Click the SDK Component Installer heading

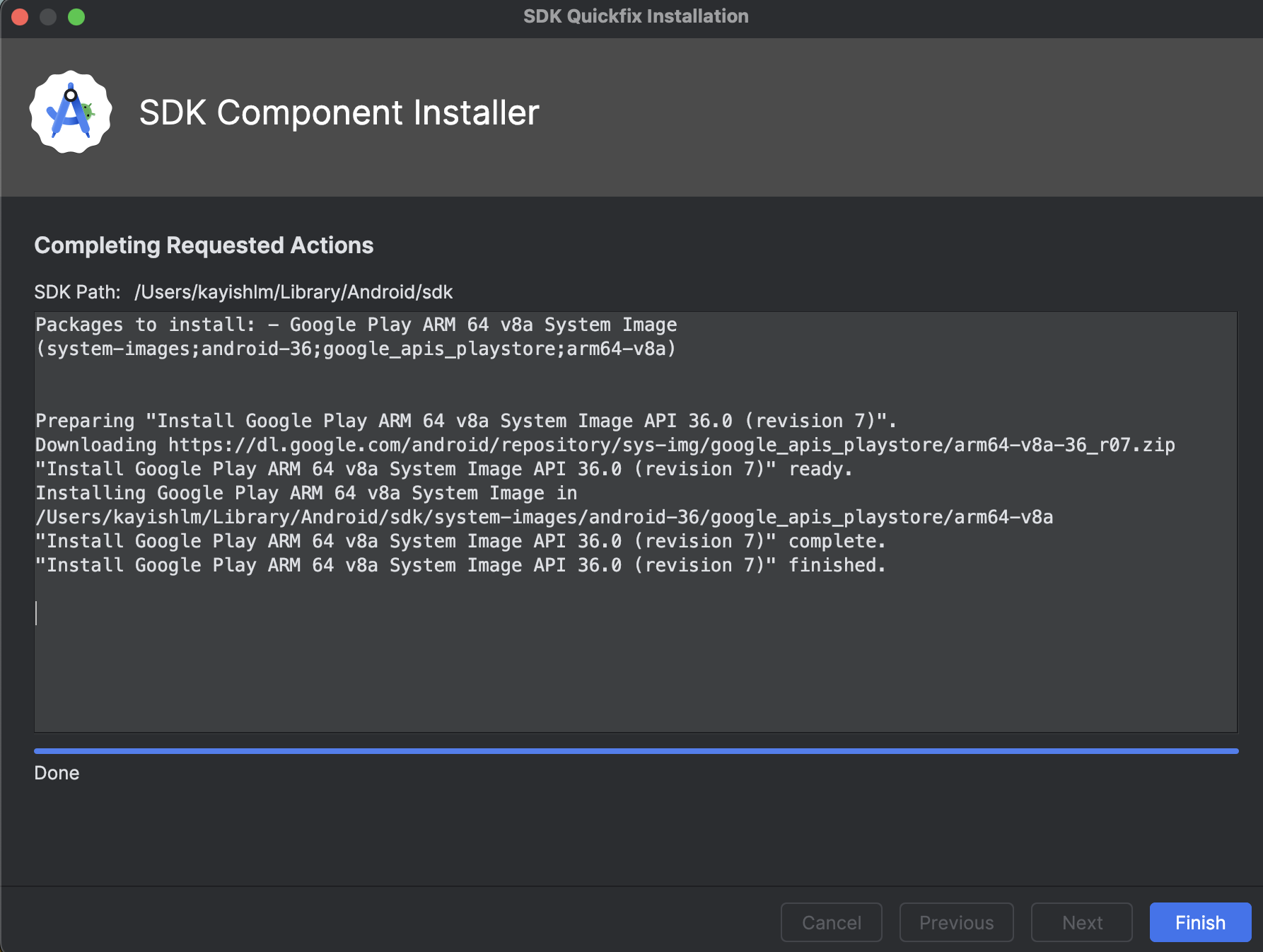(x=339, y=112)
